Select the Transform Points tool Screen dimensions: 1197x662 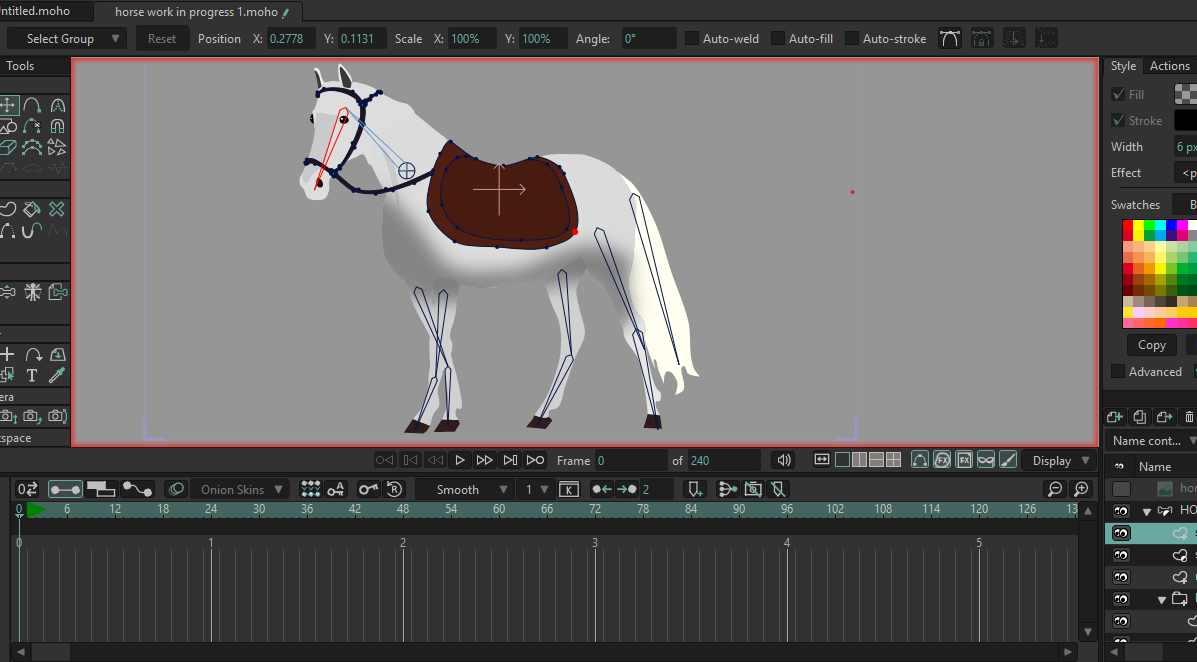[8, 105]
